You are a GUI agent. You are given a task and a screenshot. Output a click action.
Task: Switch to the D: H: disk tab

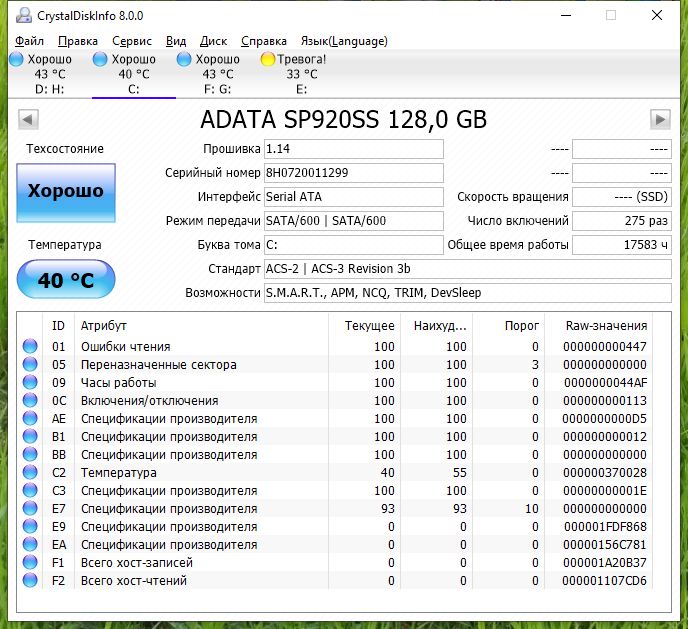50,75
